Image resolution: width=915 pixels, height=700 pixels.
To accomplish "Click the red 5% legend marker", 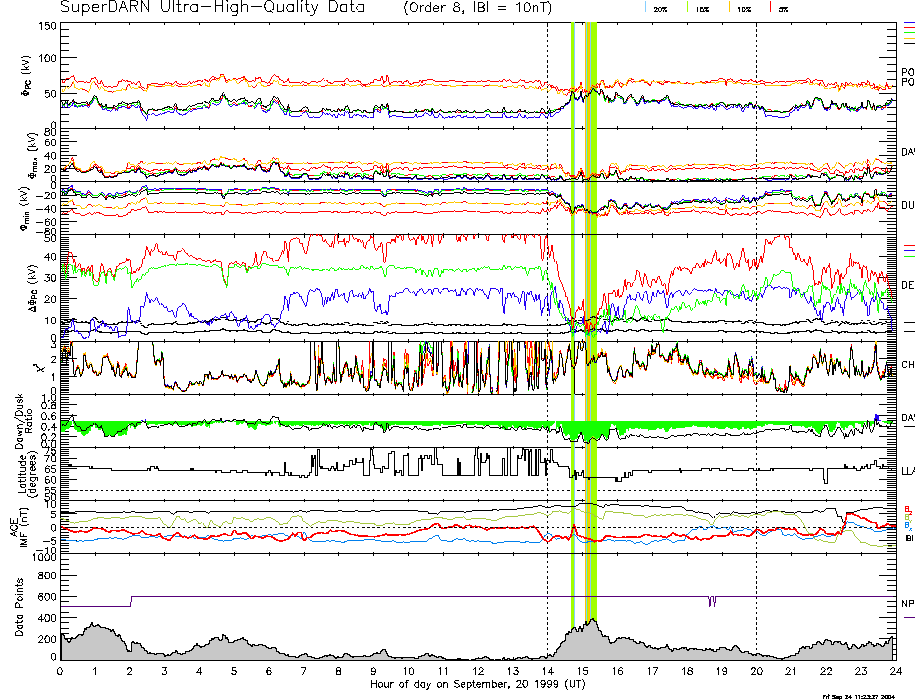I will (x=779, y=8).
